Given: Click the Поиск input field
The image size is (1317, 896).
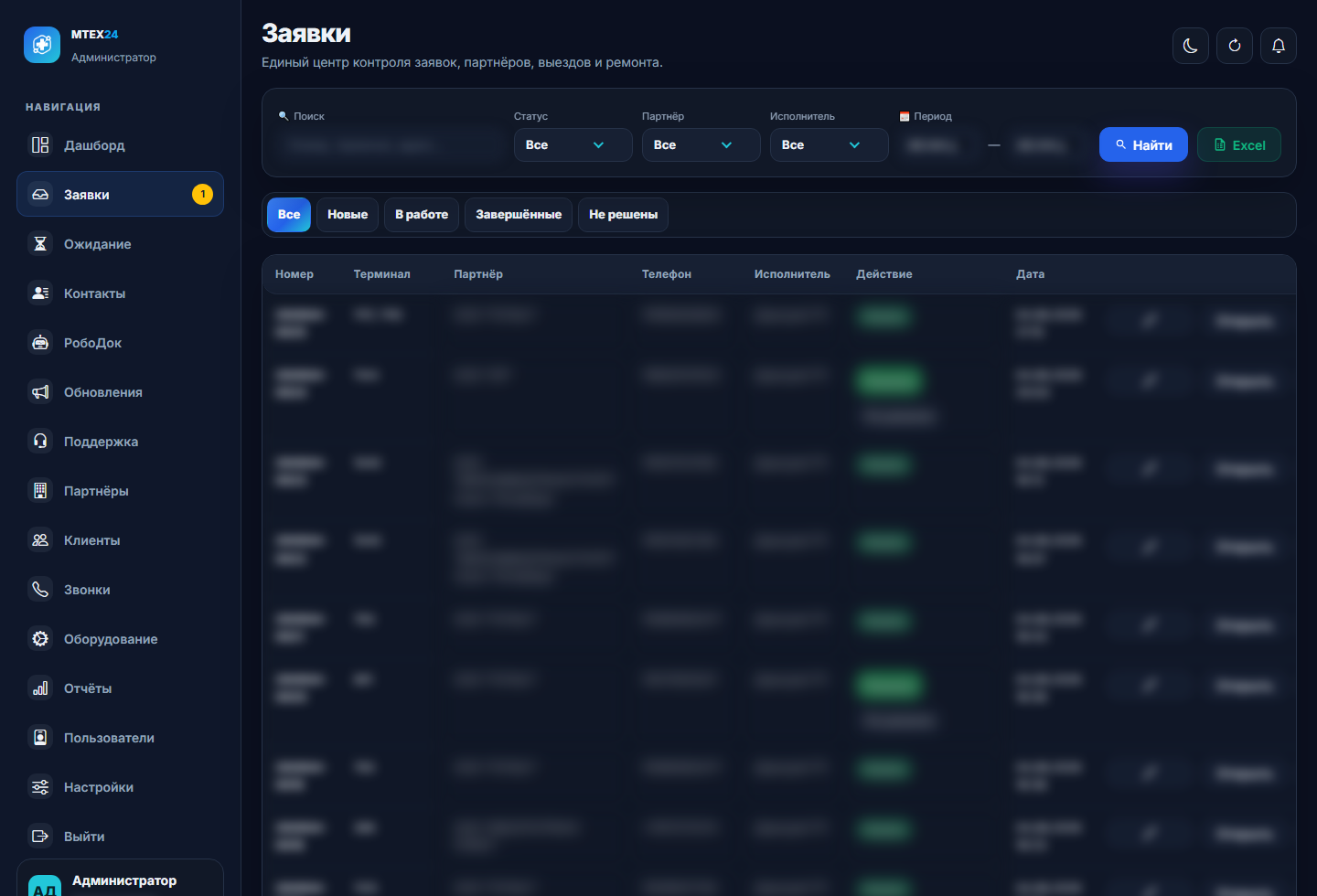Looking at the screenshot, I should (x=390, y=145).
